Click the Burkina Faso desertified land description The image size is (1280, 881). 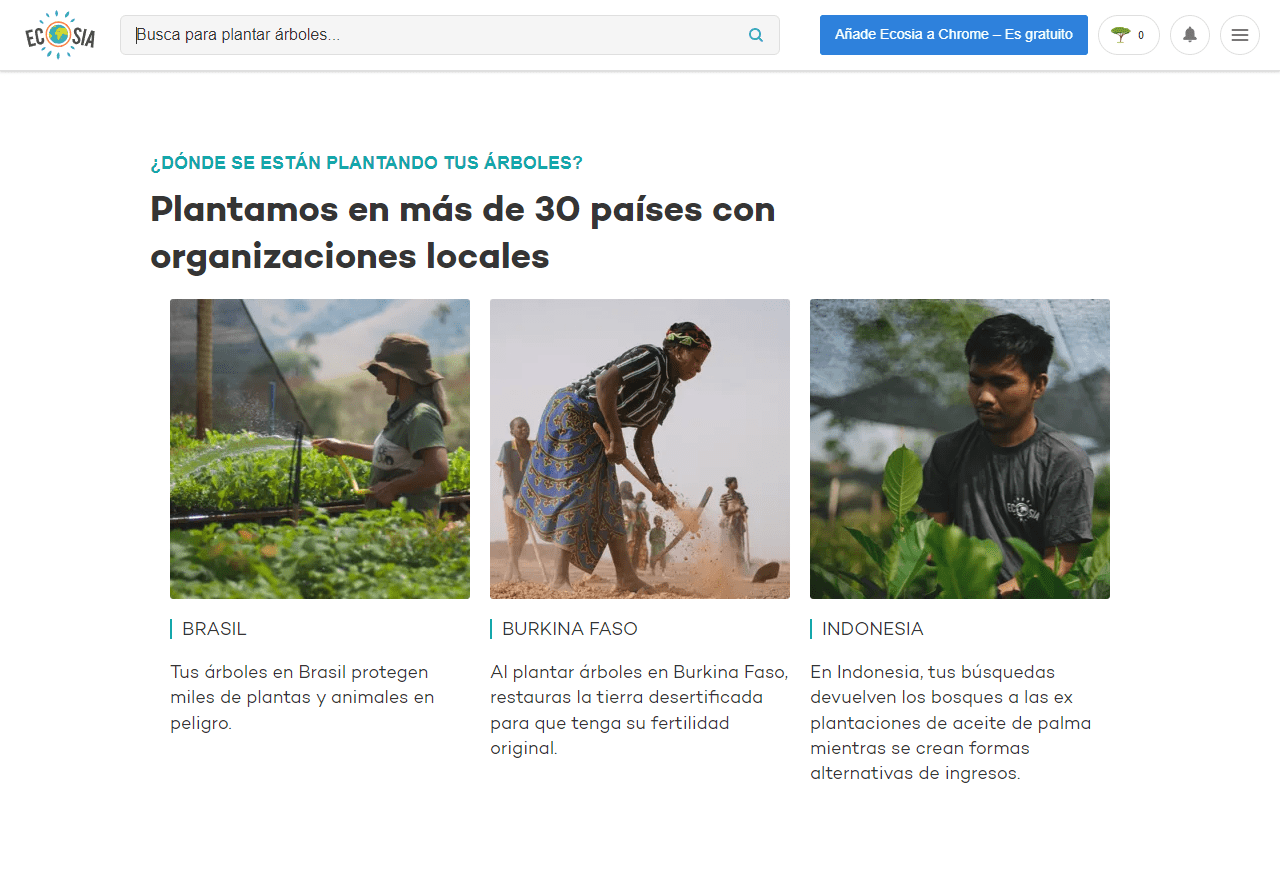point(639,710)
